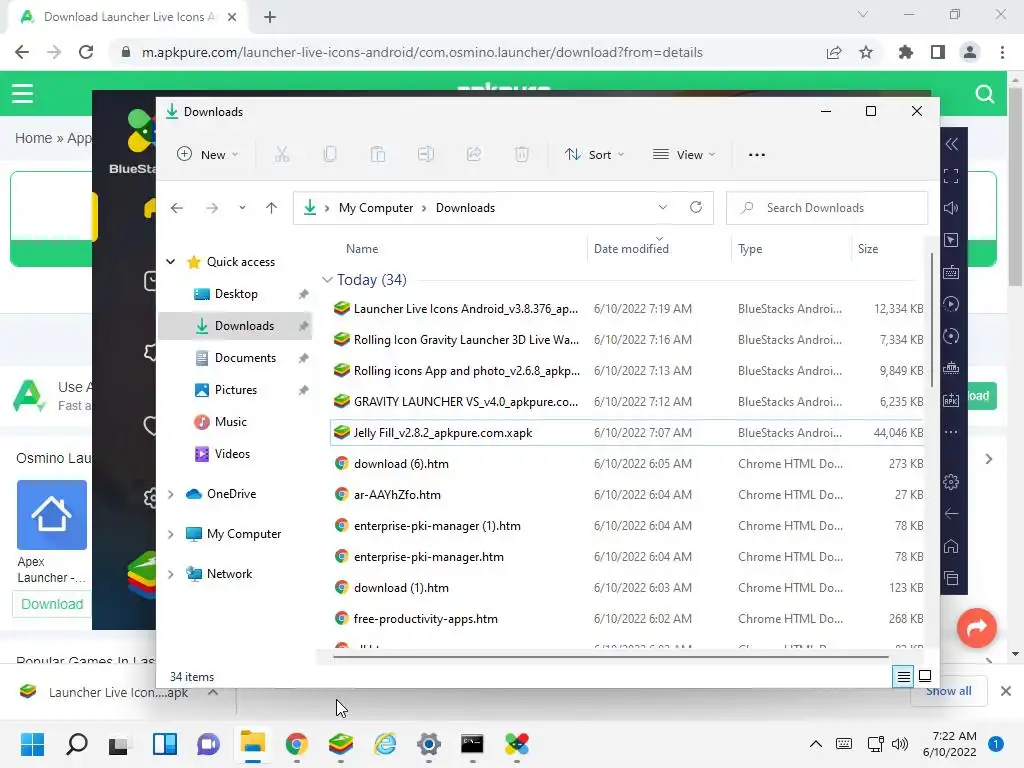The height and width of the screenshot is (768, 1024).
Task: Select GRAVITY LAUNCHER VS_v4.0 file
Action: [626, 402]
